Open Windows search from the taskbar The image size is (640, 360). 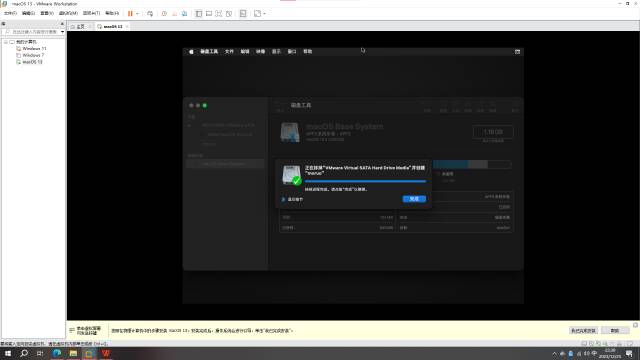click(24, 353)
